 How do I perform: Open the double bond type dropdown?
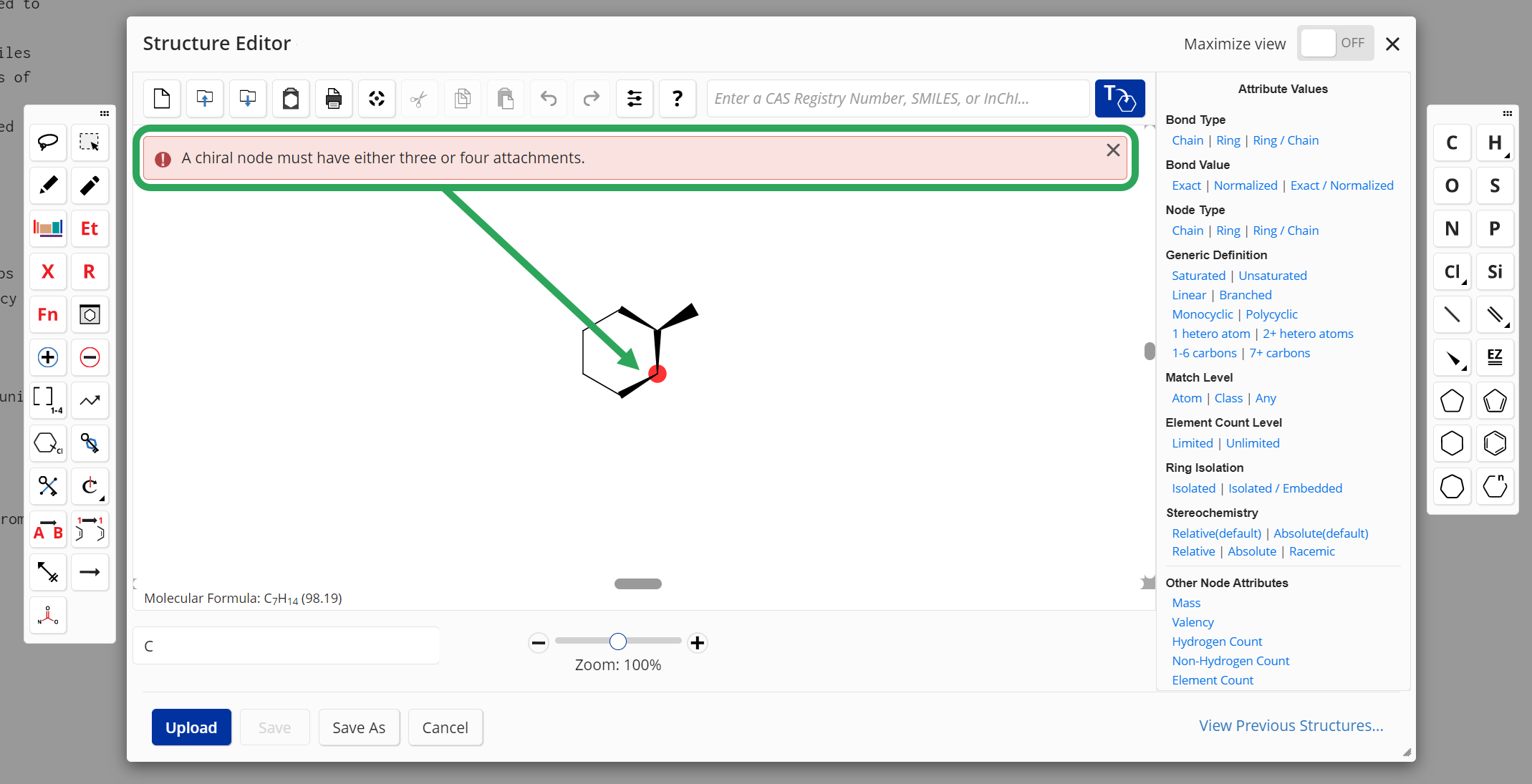pyautogui.click(x=1507, y=326)
